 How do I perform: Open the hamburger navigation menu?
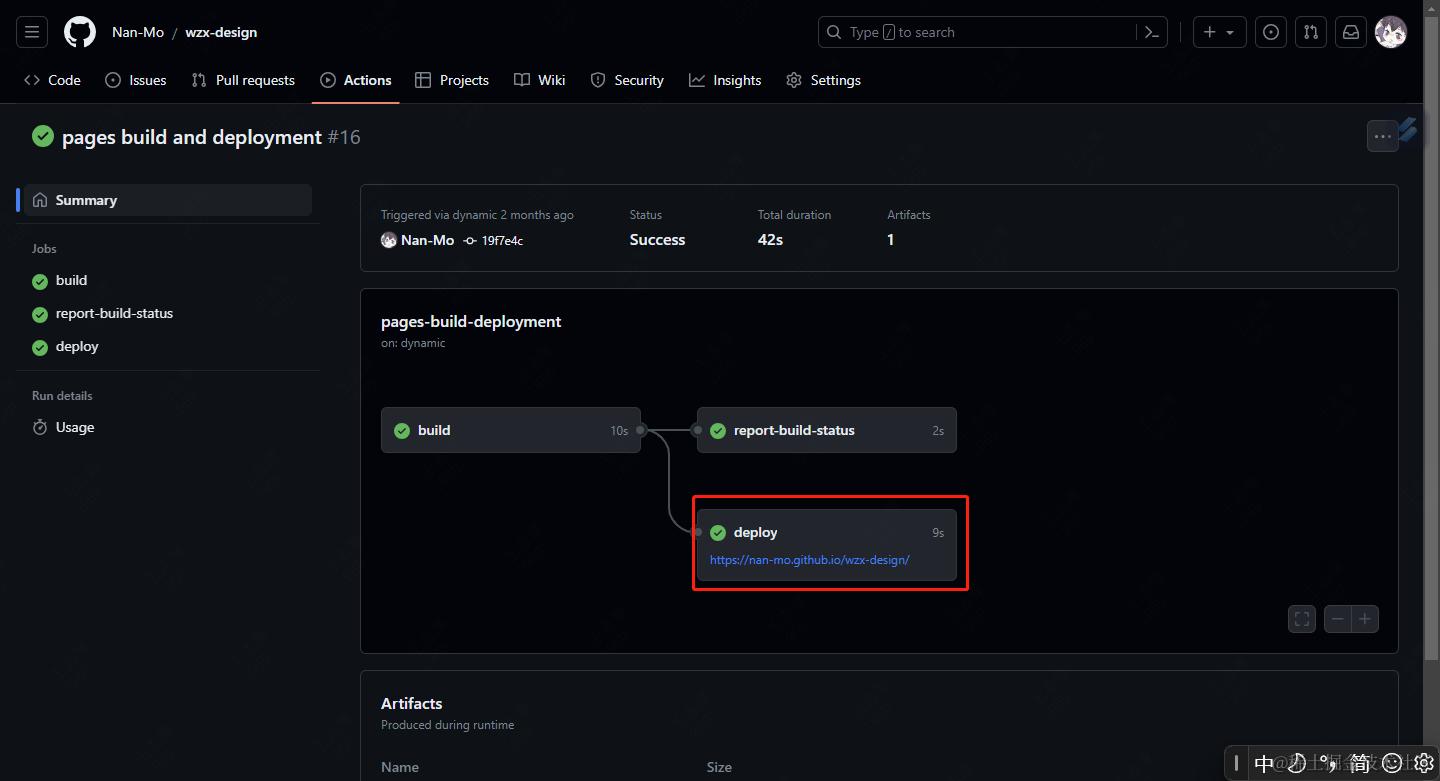pyautogui.click(x=32, y=32)
